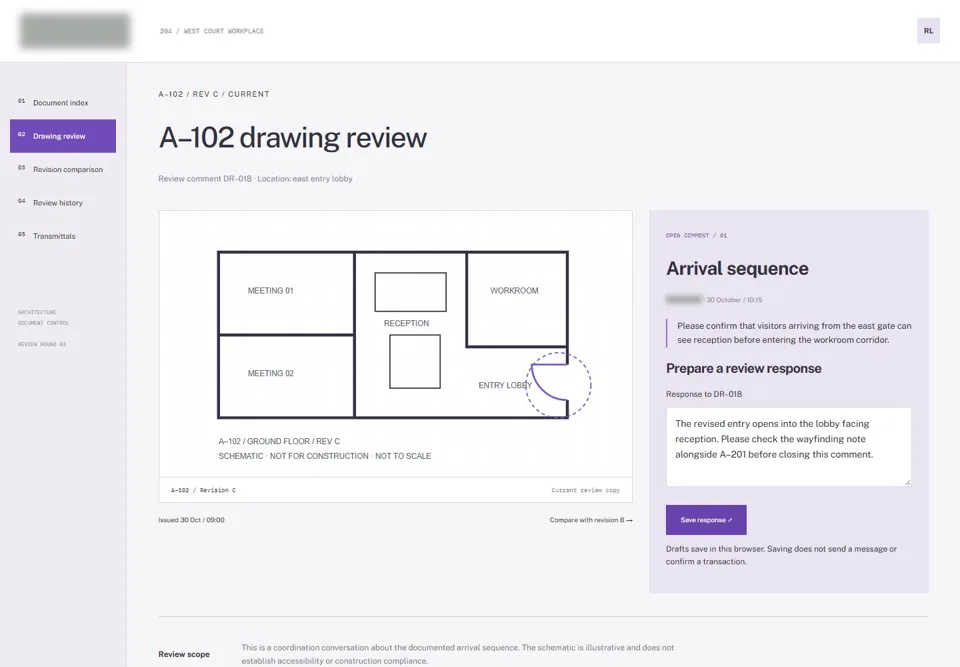Screen dimensions: 960x667
Task: Open Transmittals section
Action: pos(62,236)
